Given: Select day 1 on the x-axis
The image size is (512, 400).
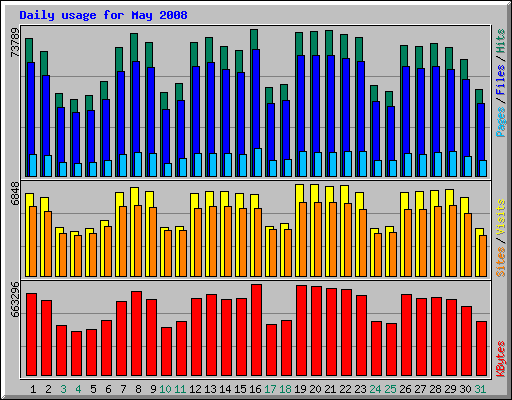Looking at the screenshot, I should [33, 389].
